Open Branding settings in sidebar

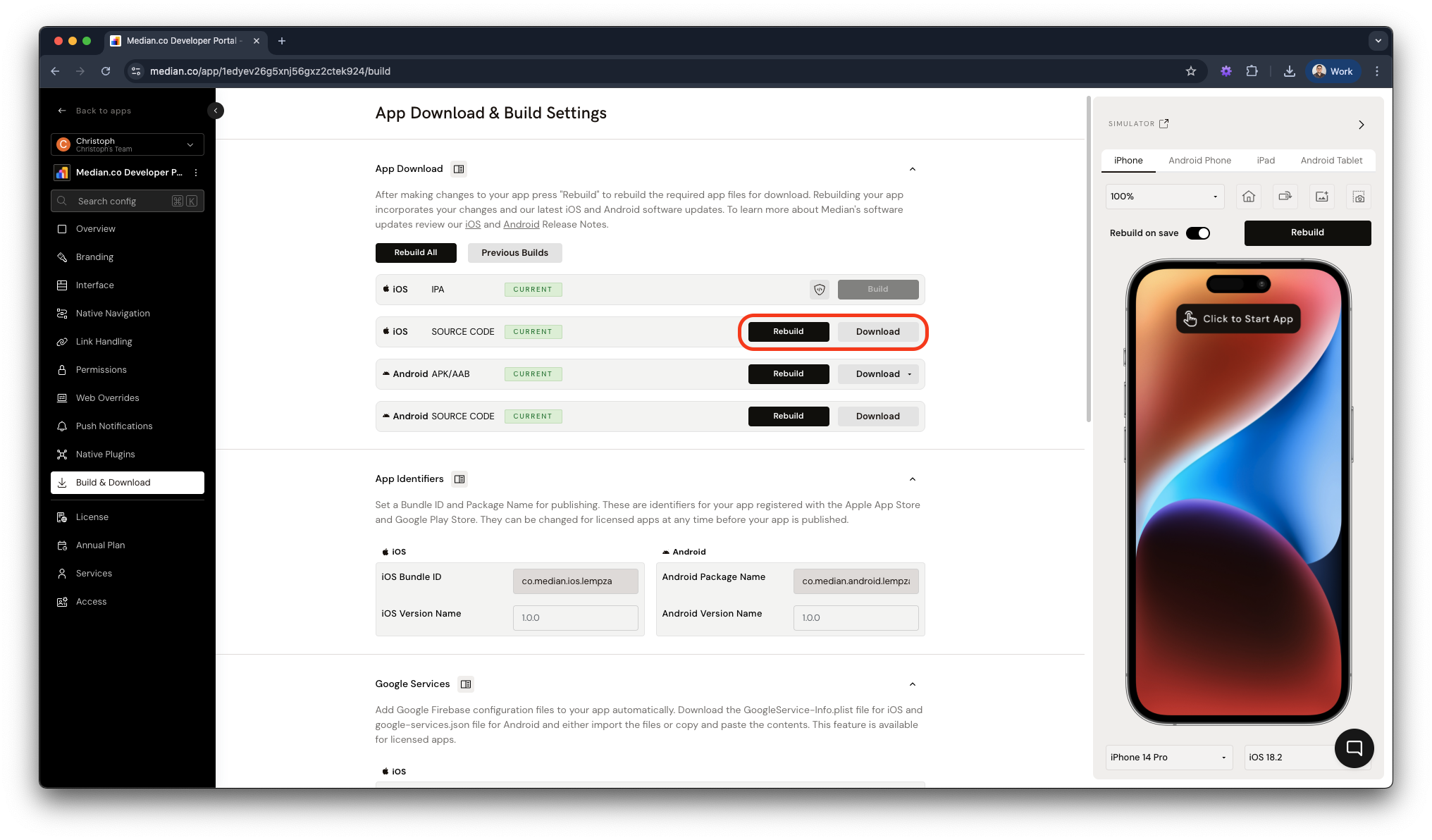127,257
